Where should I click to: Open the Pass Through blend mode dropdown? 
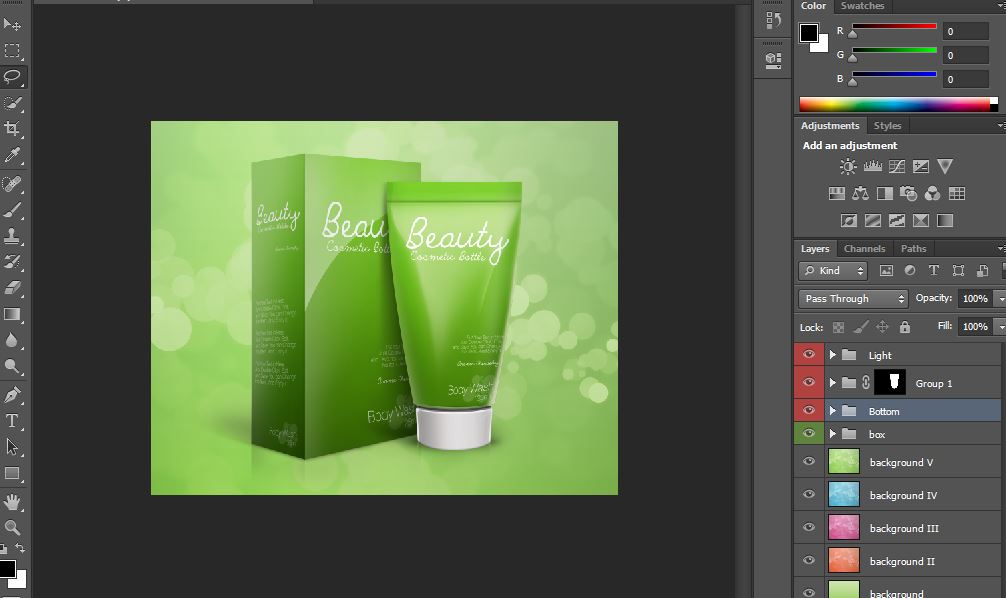pos(853,298)
